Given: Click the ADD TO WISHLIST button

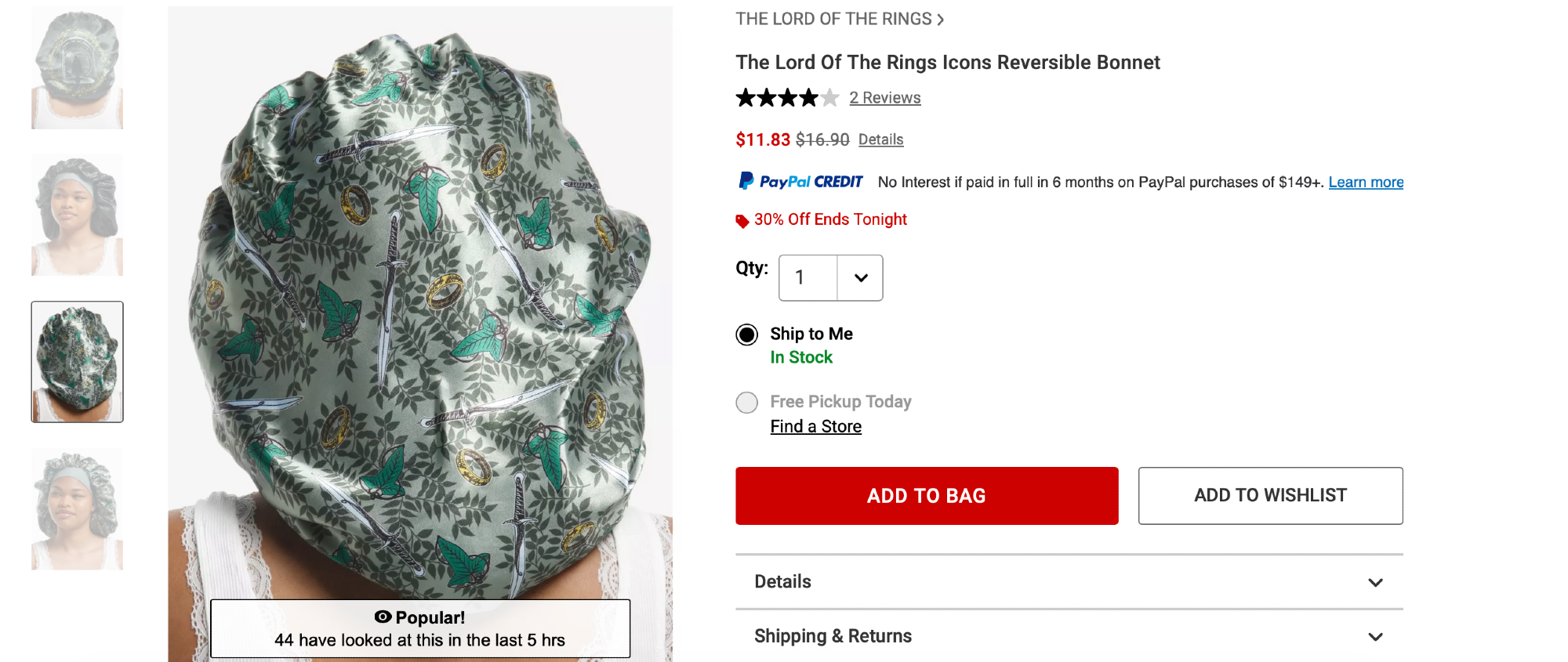Looking at the screenshot, I should (1270, 496).
